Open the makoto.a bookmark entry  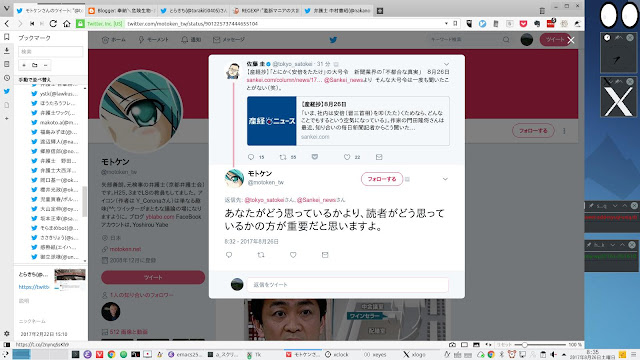(55, 122)
